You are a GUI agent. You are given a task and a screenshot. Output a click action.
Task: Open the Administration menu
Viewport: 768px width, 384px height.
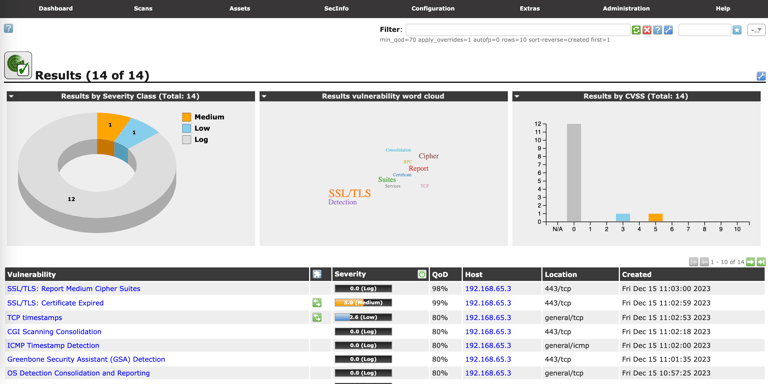(x=626, y=8)
